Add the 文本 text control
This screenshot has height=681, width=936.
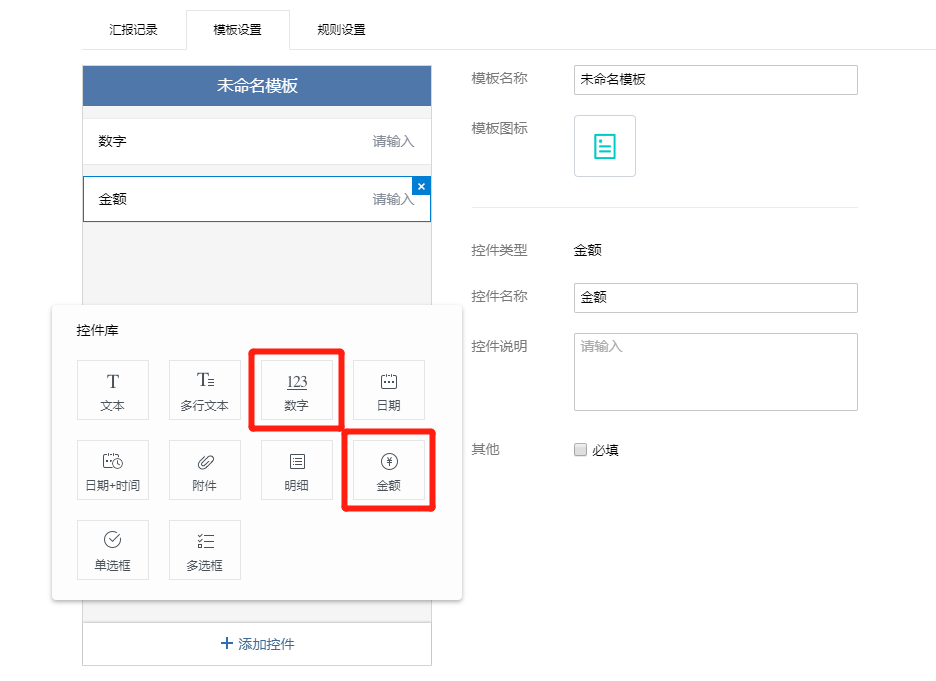(113, 390)
